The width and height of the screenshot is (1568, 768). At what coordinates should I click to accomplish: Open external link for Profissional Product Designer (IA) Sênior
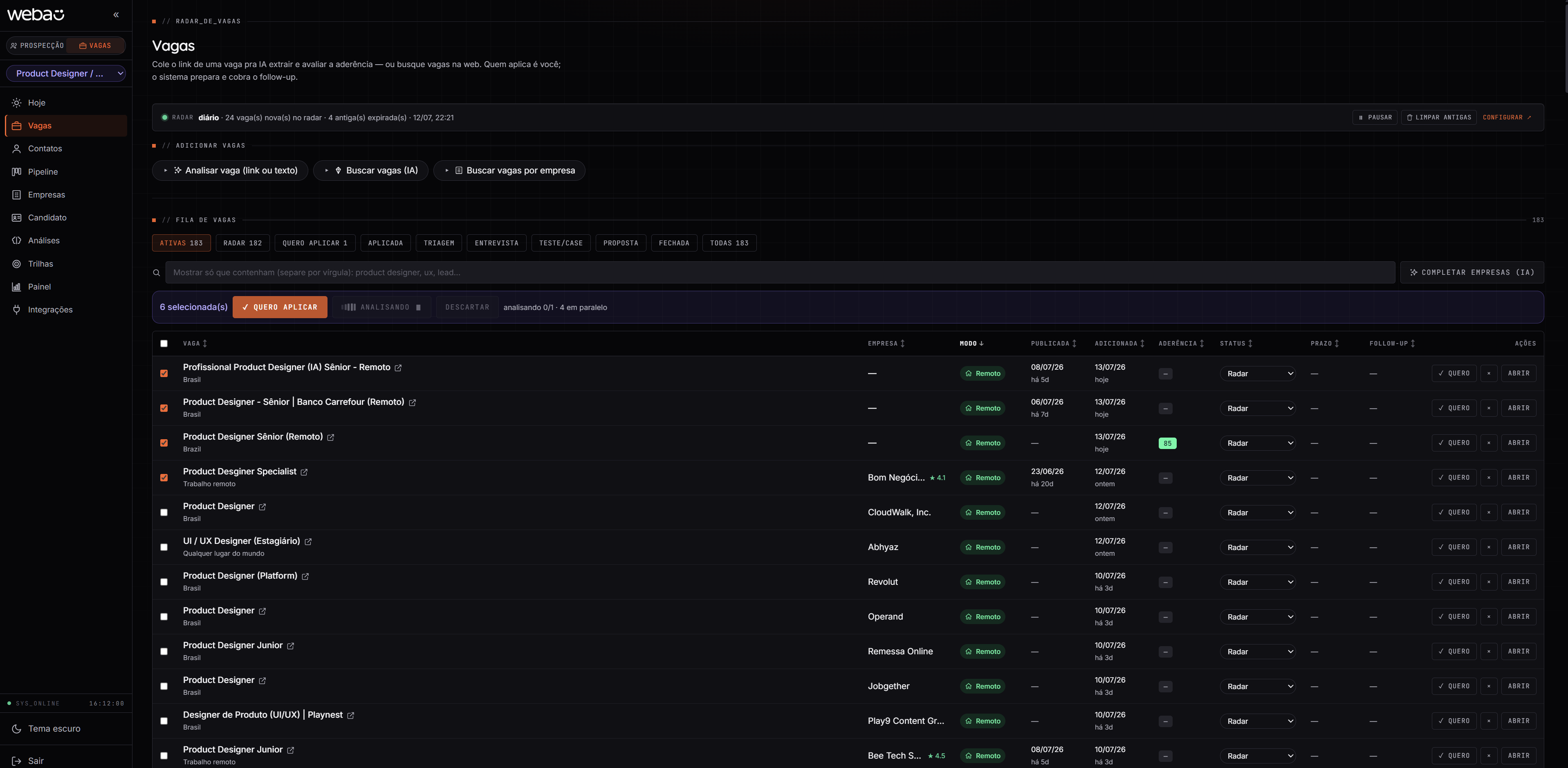click(x=398, y=368)
